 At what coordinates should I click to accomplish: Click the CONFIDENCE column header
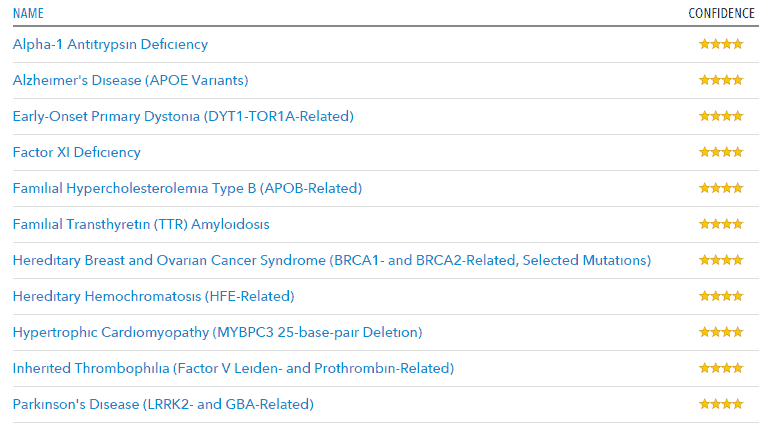click(720, 13)
